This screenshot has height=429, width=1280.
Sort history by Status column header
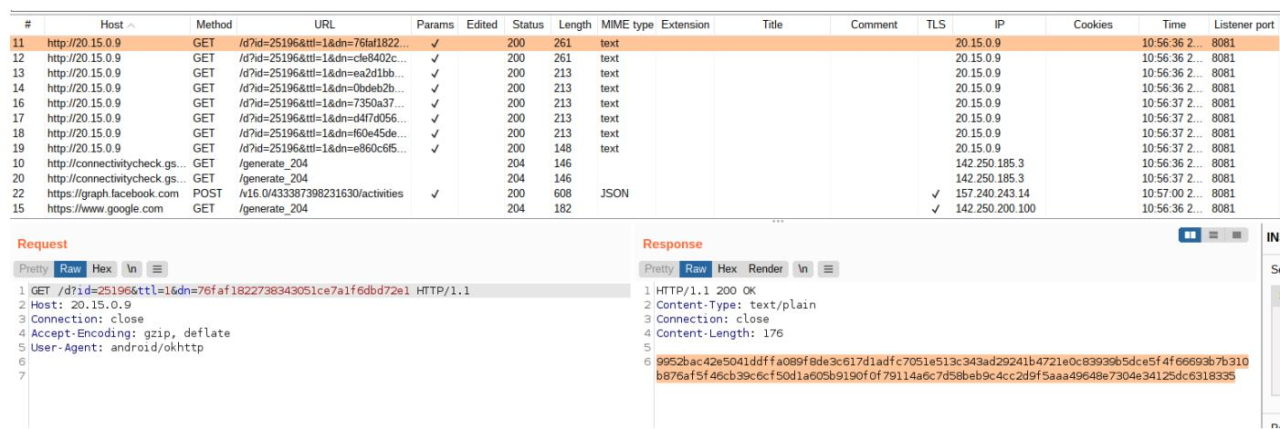[527, 24]
